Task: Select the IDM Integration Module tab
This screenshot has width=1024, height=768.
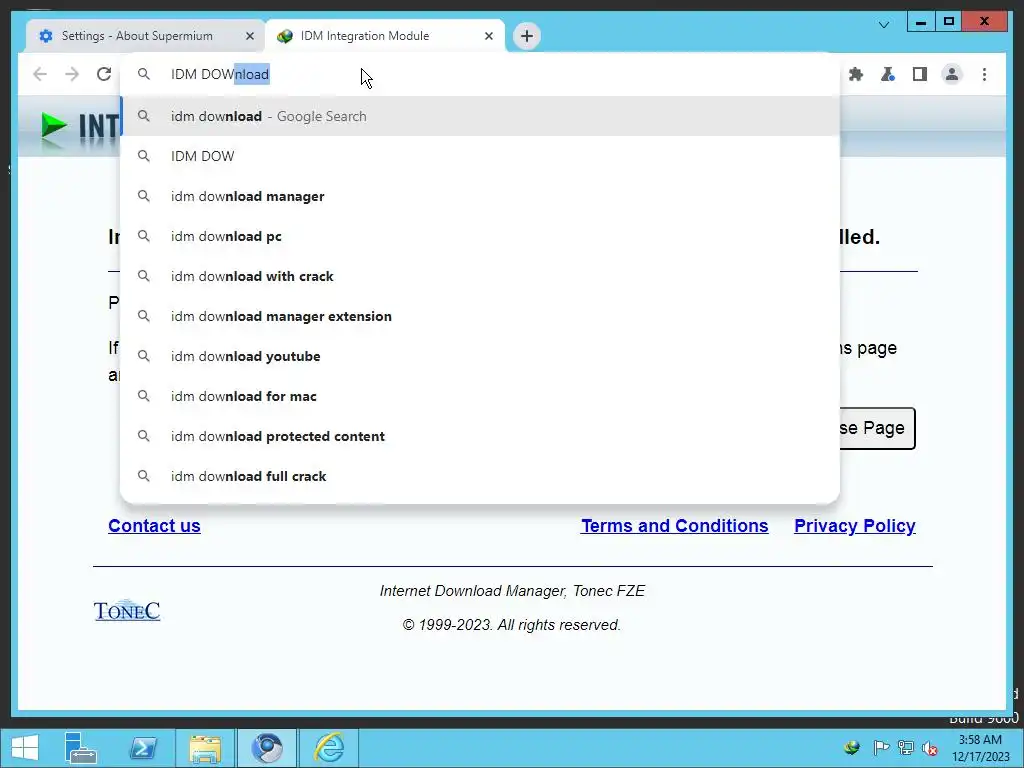Action: pyautogui.click(x=384, y=36)
